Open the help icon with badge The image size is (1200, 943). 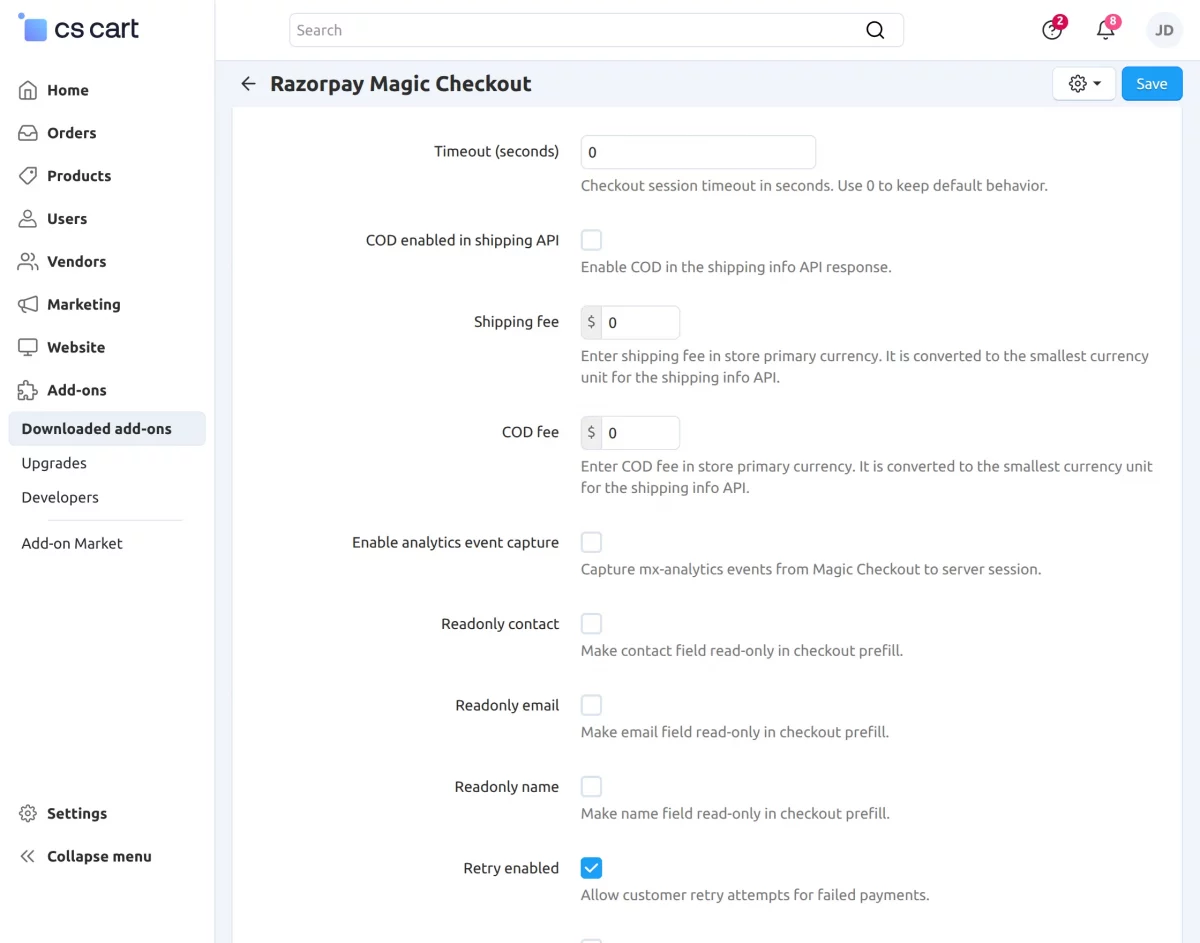coord(1052,30)
